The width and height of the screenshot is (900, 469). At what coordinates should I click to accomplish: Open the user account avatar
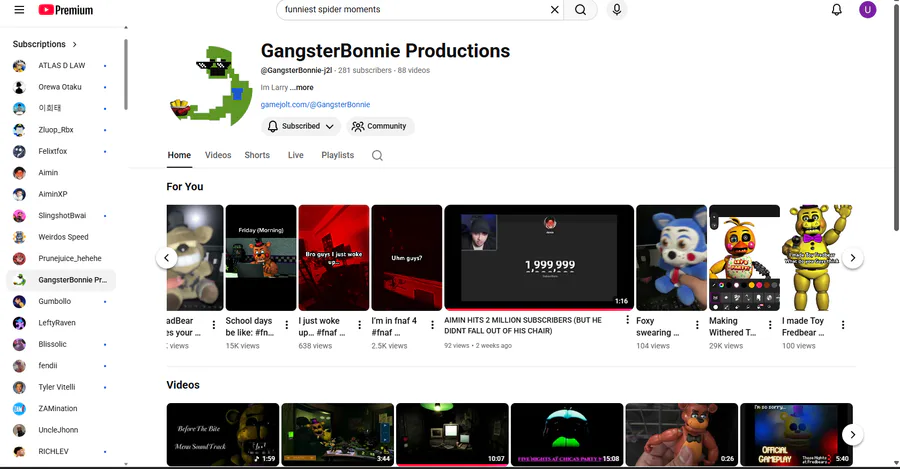point(867,10)
